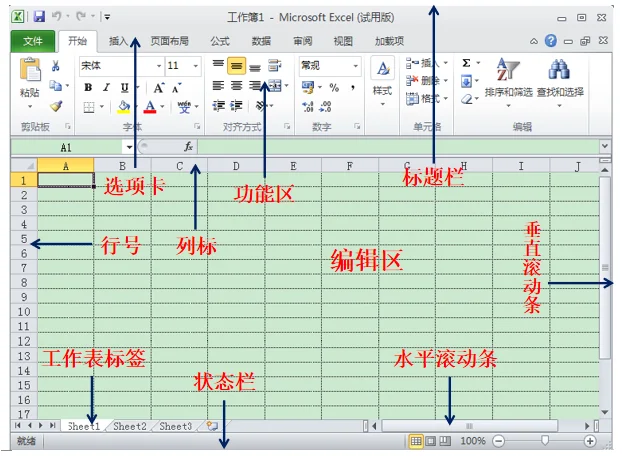Screen dimensions: 622x456
Task: Click the Redo icon in quick access toolbar
Action: [x=81, y=17]
